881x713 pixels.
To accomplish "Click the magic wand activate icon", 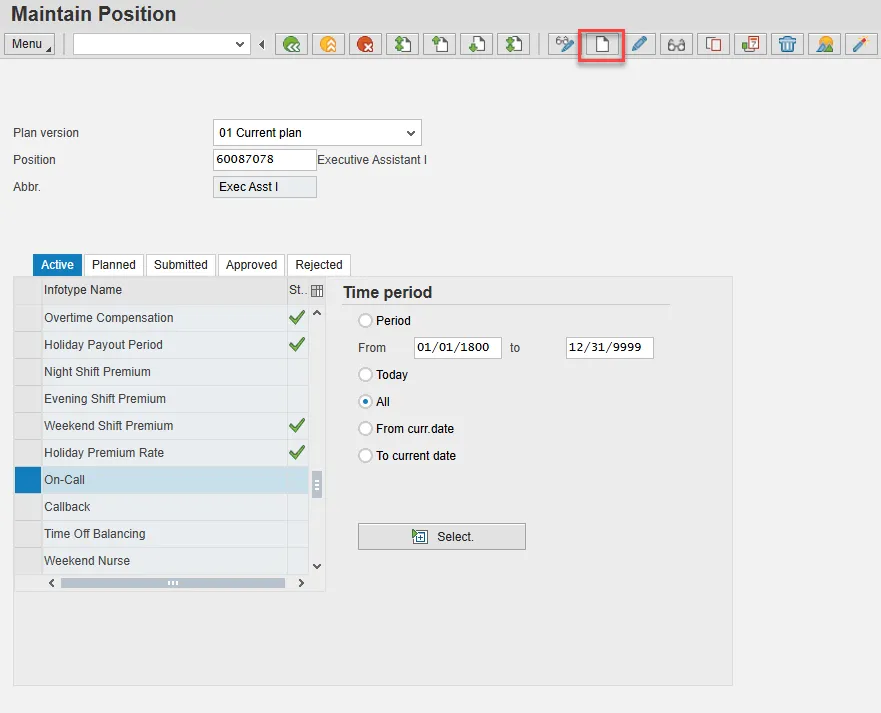I will click(861, 44).
